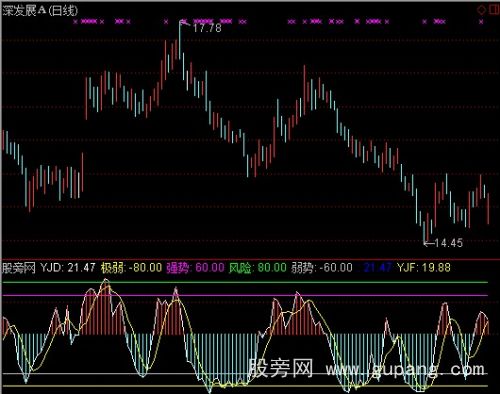500x394 pixels.
Task: Select the magenta 强势 60 level line
Action: 245,295
